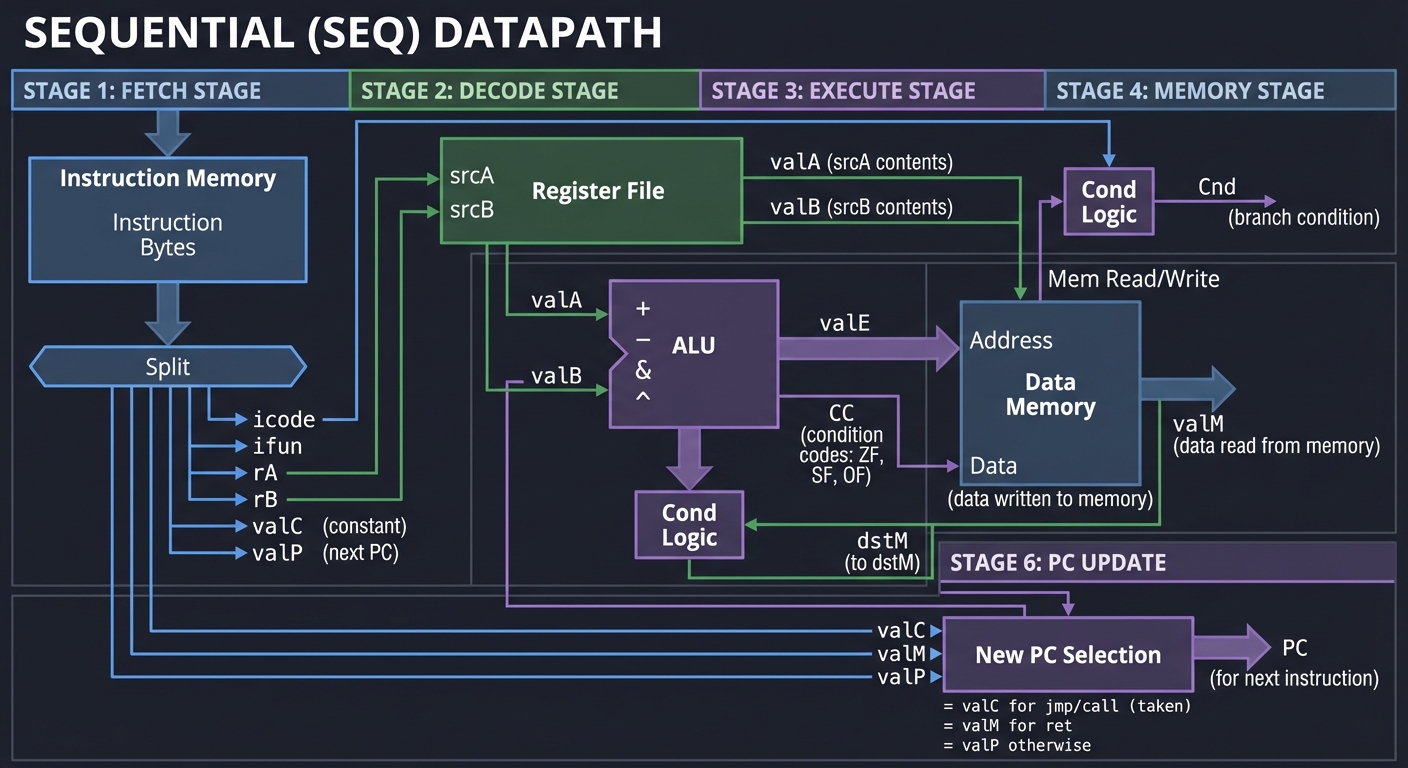Click the Mem Read/Write label
This screenshot has height=768, width=1408.
pyautogui.click(x=1133, y=279)
